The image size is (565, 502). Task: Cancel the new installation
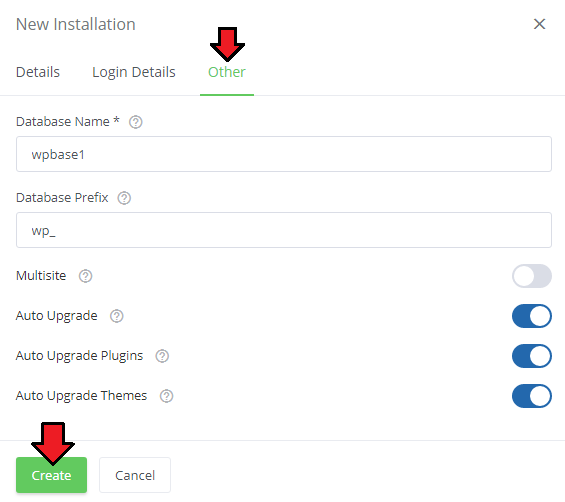pos(135,475)
